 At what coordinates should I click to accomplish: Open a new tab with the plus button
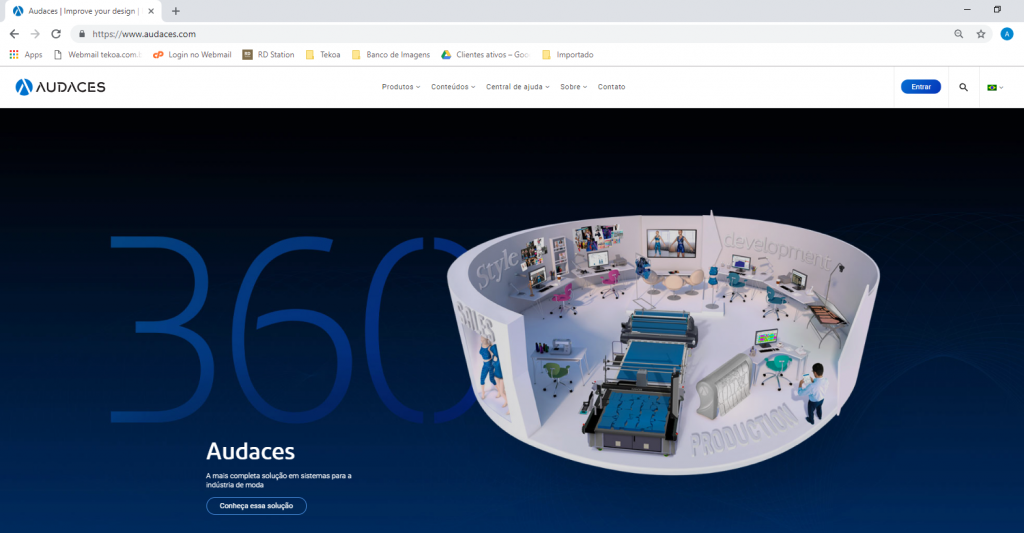coord(176,11)
